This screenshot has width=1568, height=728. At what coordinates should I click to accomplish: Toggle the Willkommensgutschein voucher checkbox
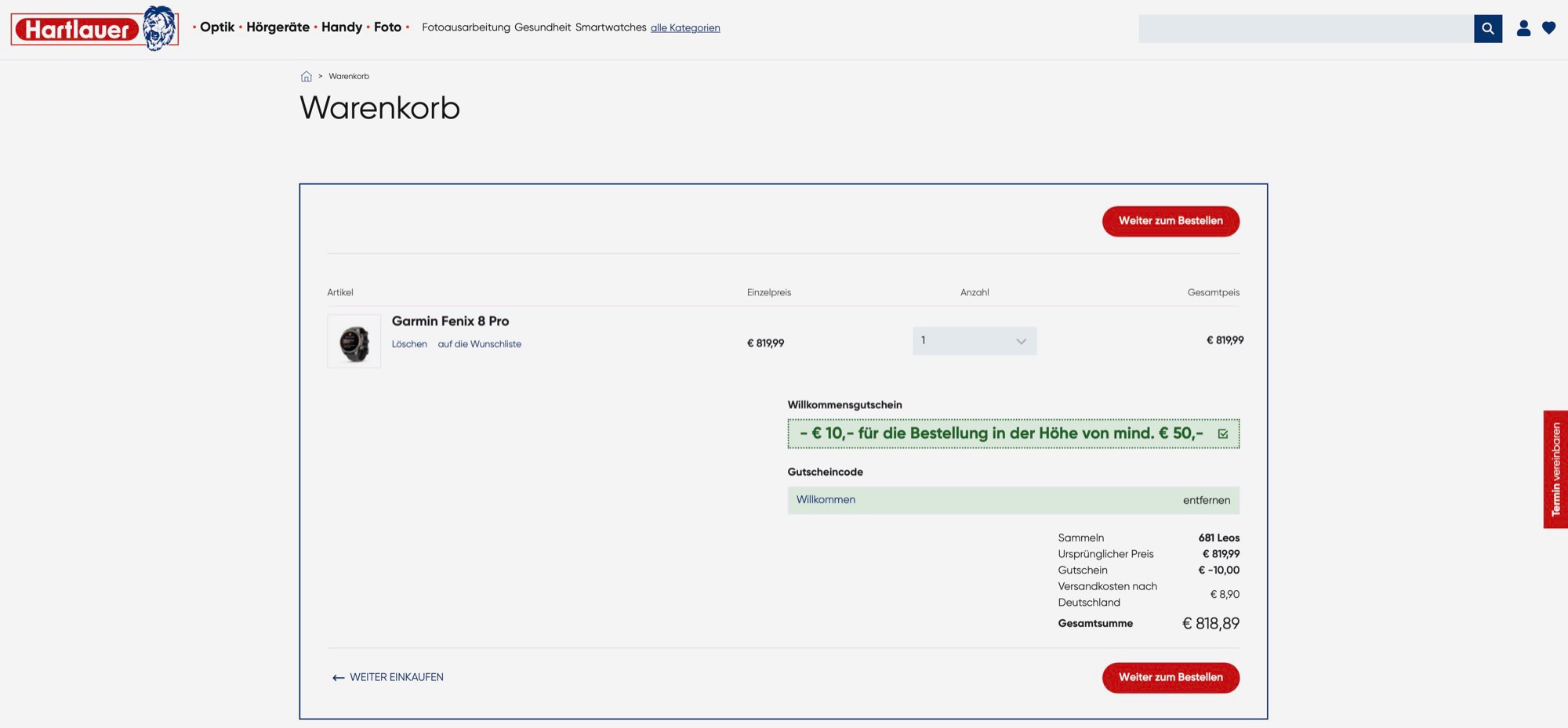pos(1223,433)
